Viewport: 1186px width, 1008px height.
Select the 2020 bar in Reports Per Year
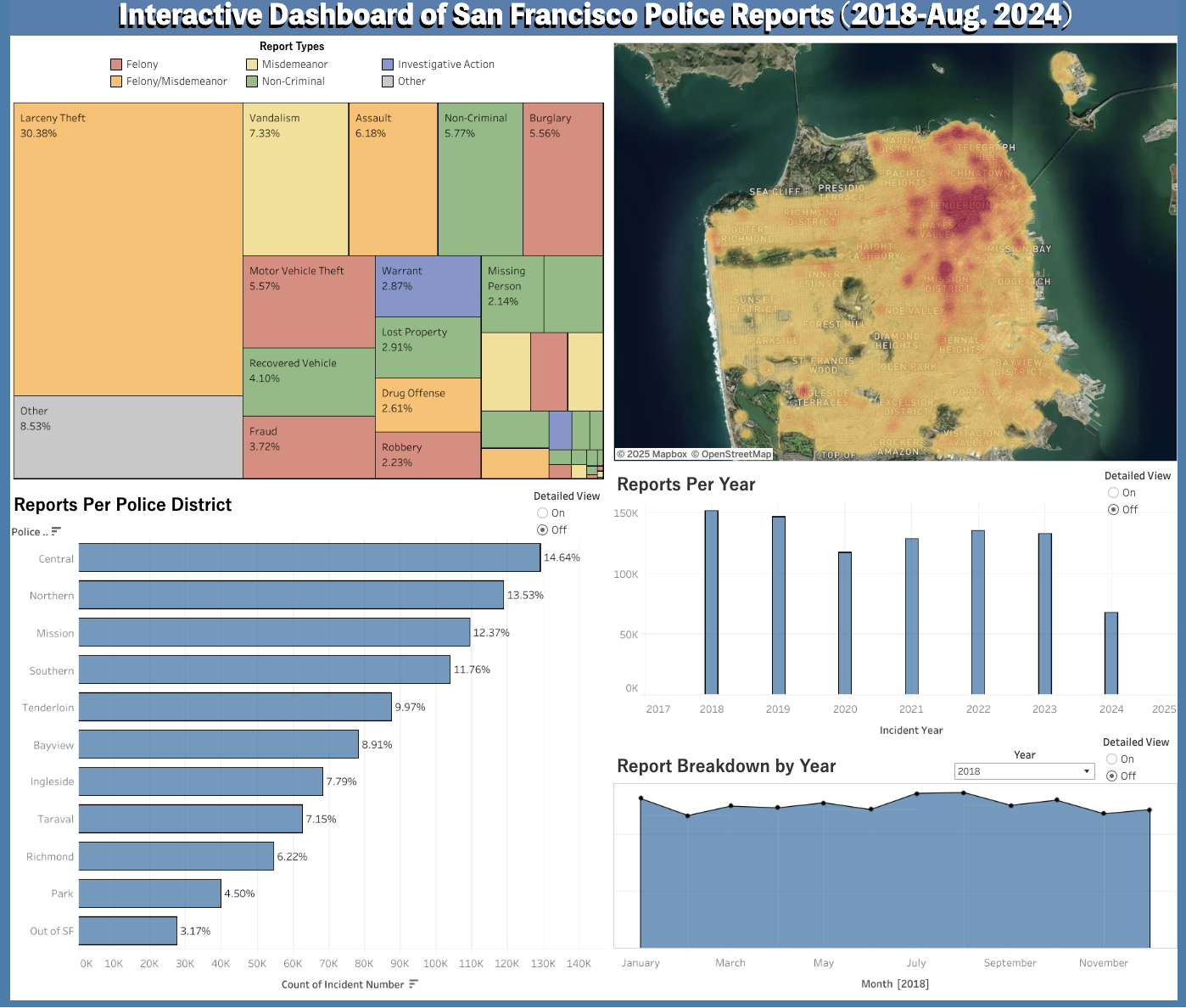click(845, 623)
